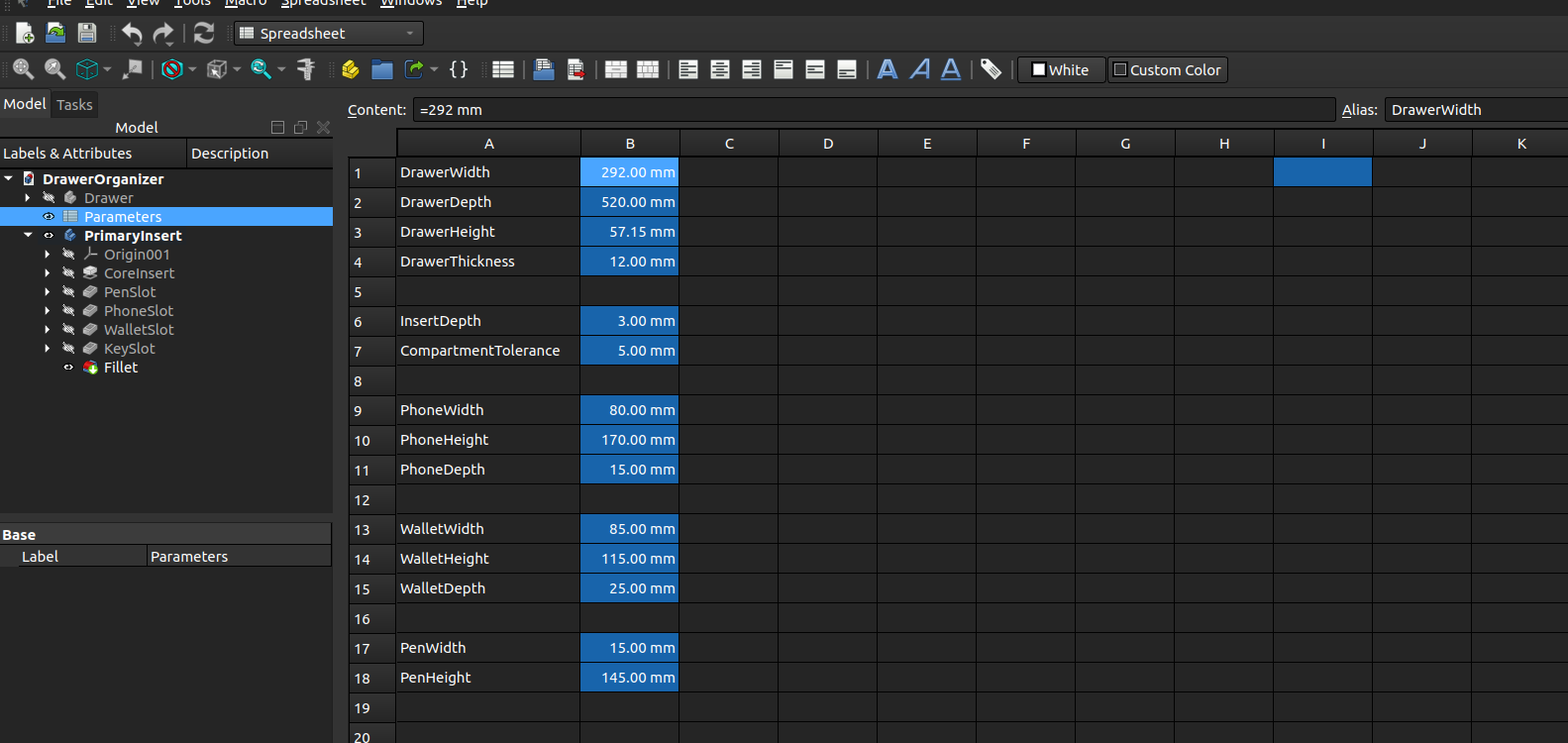Click the refresh recompute icon
This screenshot has width=1568, height=743.
click(204, 33)
